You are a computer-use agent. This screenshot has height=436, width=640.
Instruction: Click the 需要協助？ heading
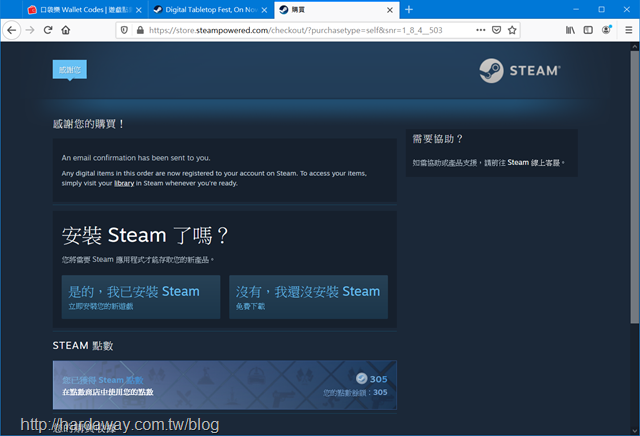coord(437,139)
